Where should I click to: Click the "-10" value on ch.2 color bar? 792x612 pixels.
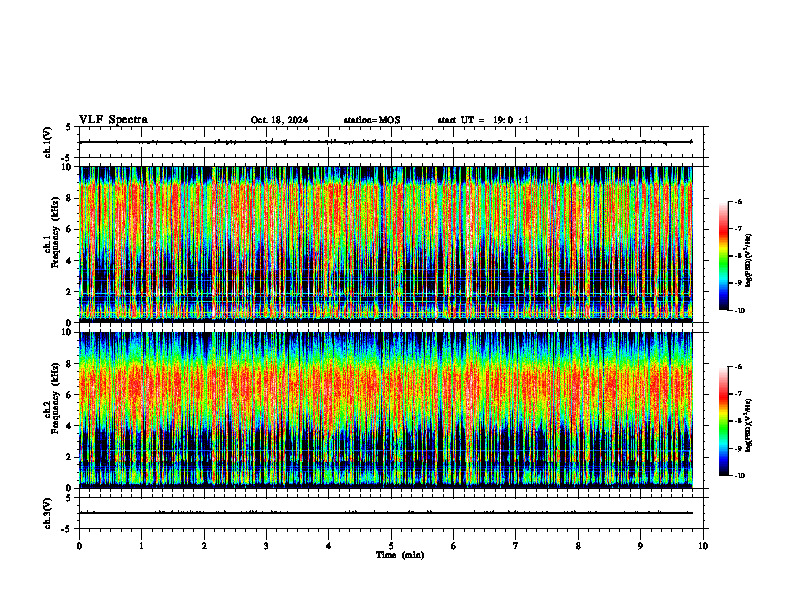[x=740, y=475]
